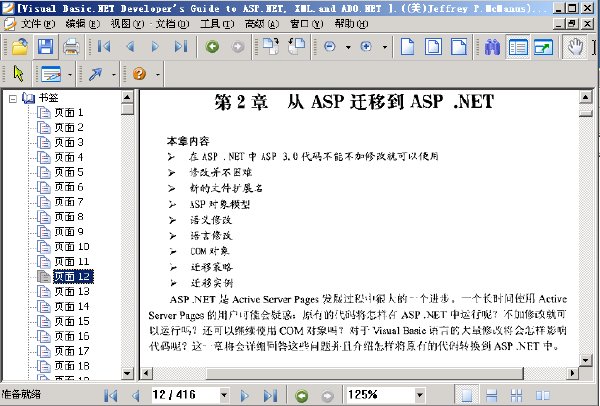Select bookmark 页面 1
The height and width of the screenshot is (406, 600).
tap(68, 113)
